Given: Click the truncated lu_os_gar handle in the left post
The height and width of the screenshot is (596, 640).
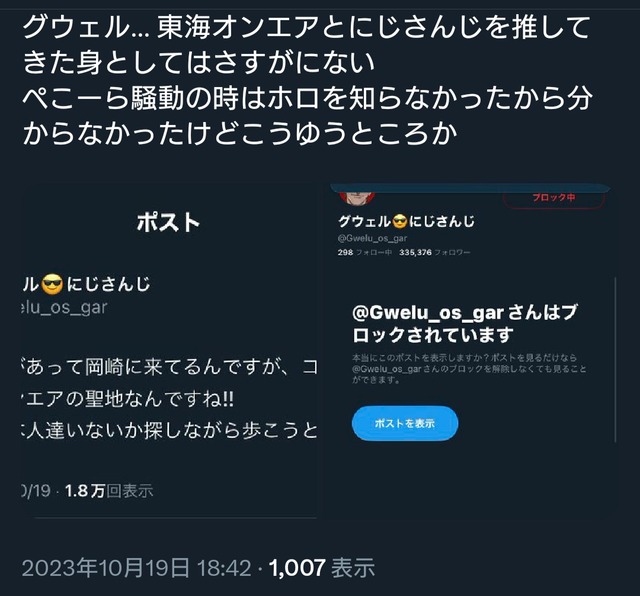Looking at the screenshot, I should point(64,307).
